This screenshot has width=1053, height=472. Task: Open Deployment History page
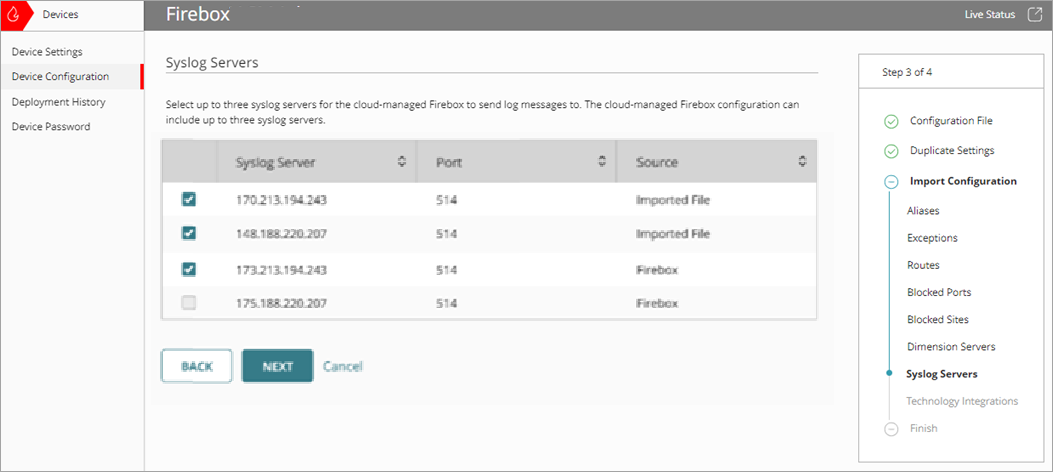click(58, 102)
